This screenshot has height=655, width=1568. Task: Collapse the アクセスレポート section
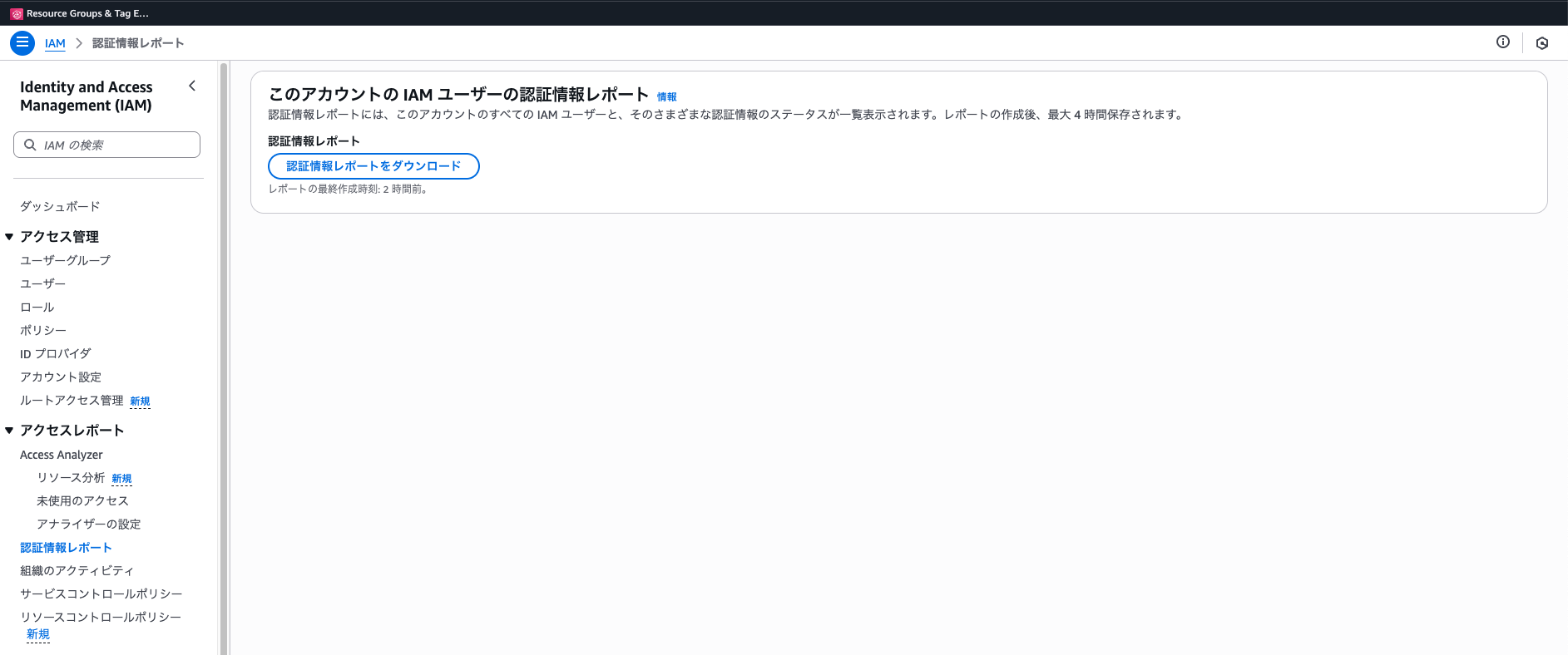coord(9,431)
